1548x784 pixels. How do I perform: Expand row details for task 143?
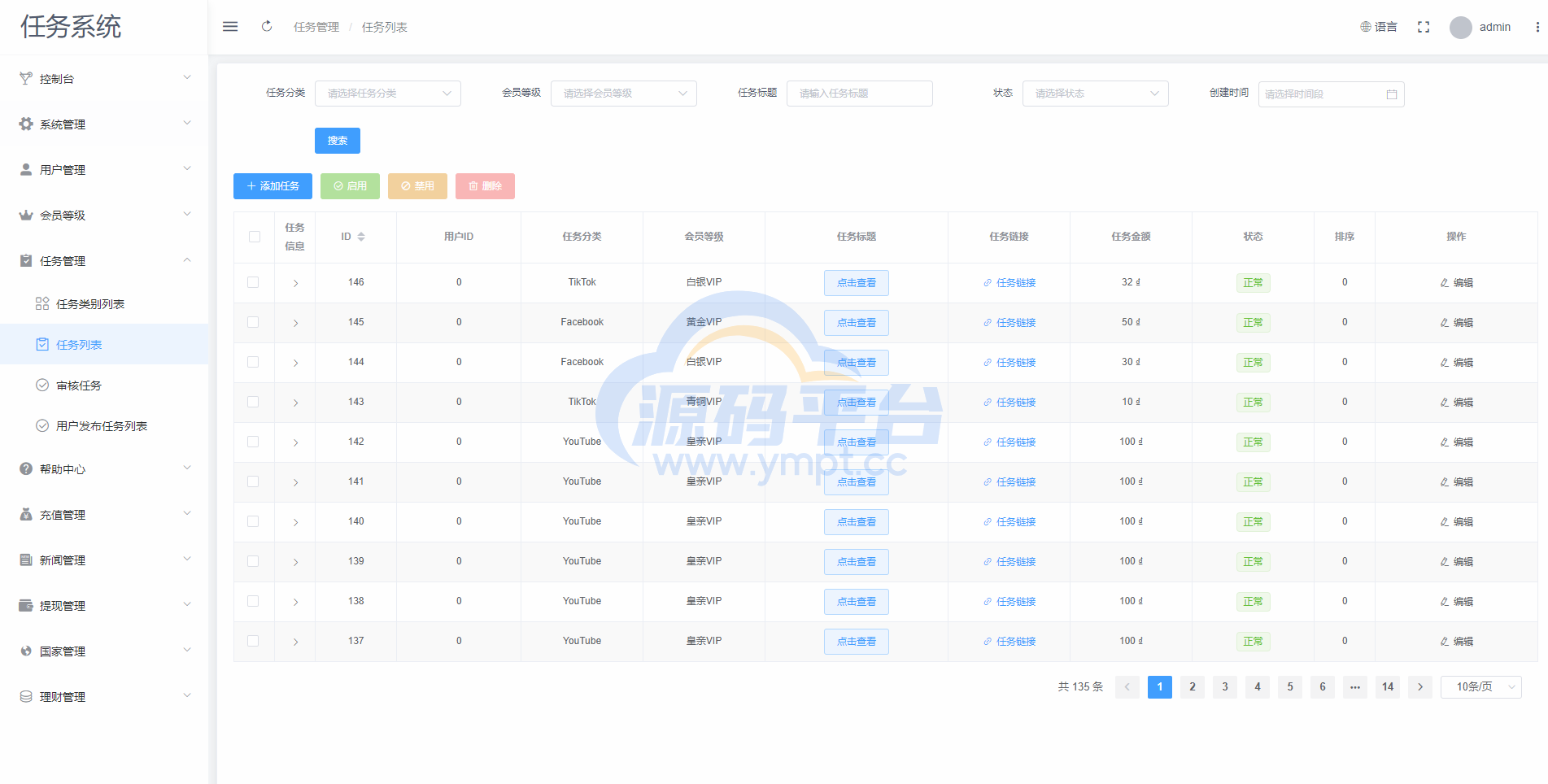tap(295, 403)
